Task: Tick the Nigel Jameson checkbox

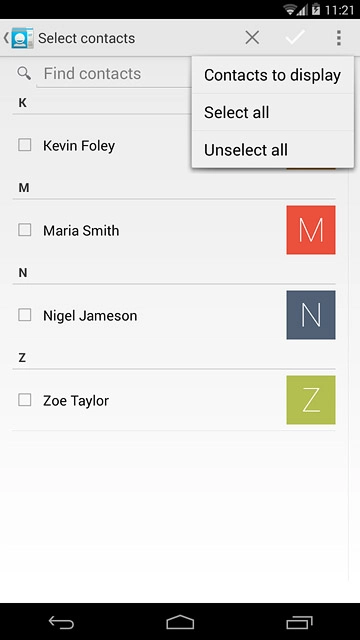Action: [x=24, y=315]
